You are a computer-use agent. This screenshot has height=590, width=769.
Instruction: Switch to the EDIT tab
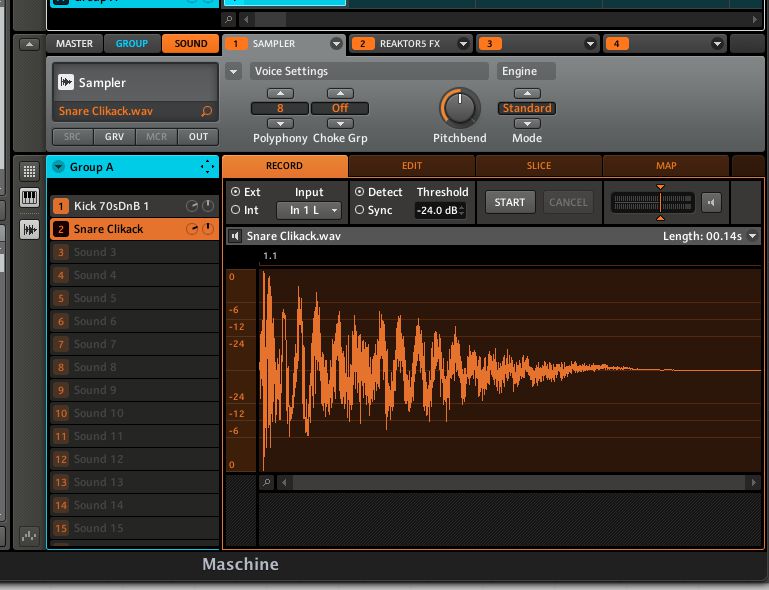411,166
